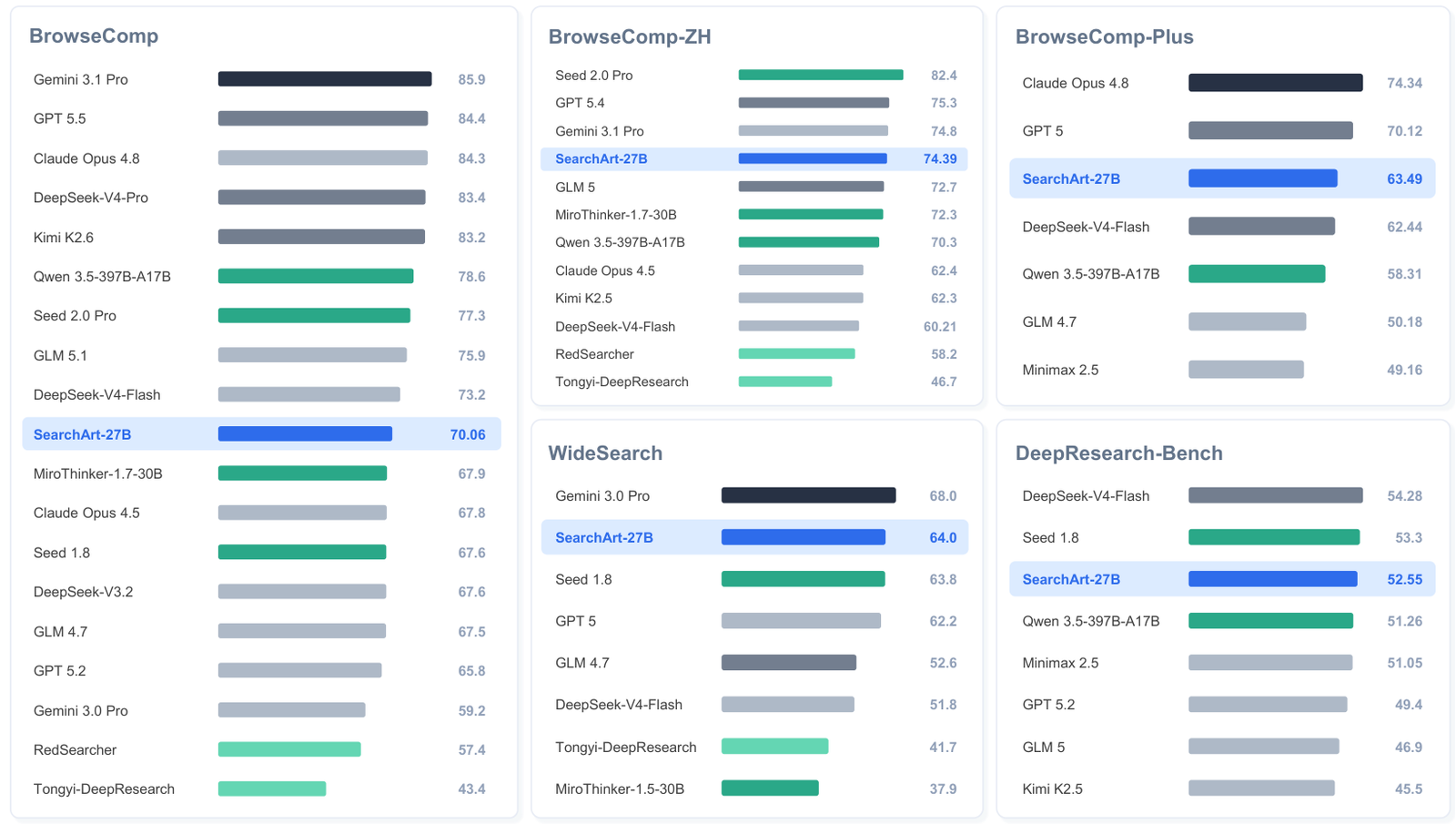This screenshot has width=1456, height=824.
Task: Click the 46.7 score value
Action: point(944,381)
